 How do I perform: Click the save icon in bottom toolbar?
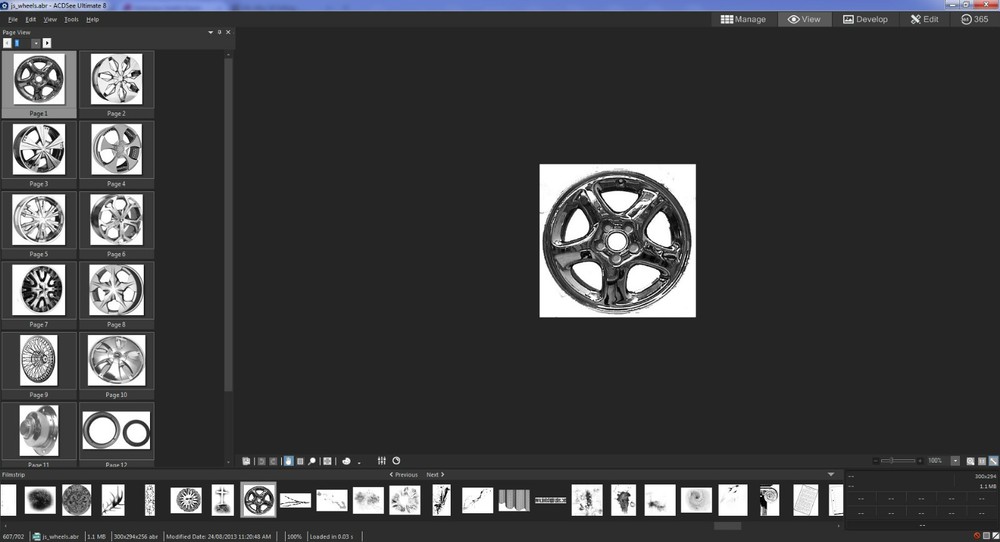247,461
